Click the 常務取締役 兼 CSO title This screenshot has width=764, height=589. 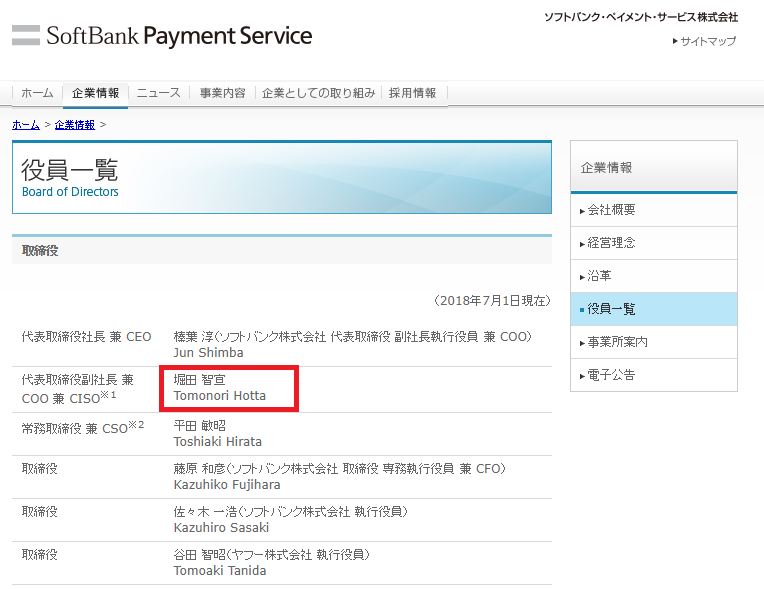coord(83,428)
